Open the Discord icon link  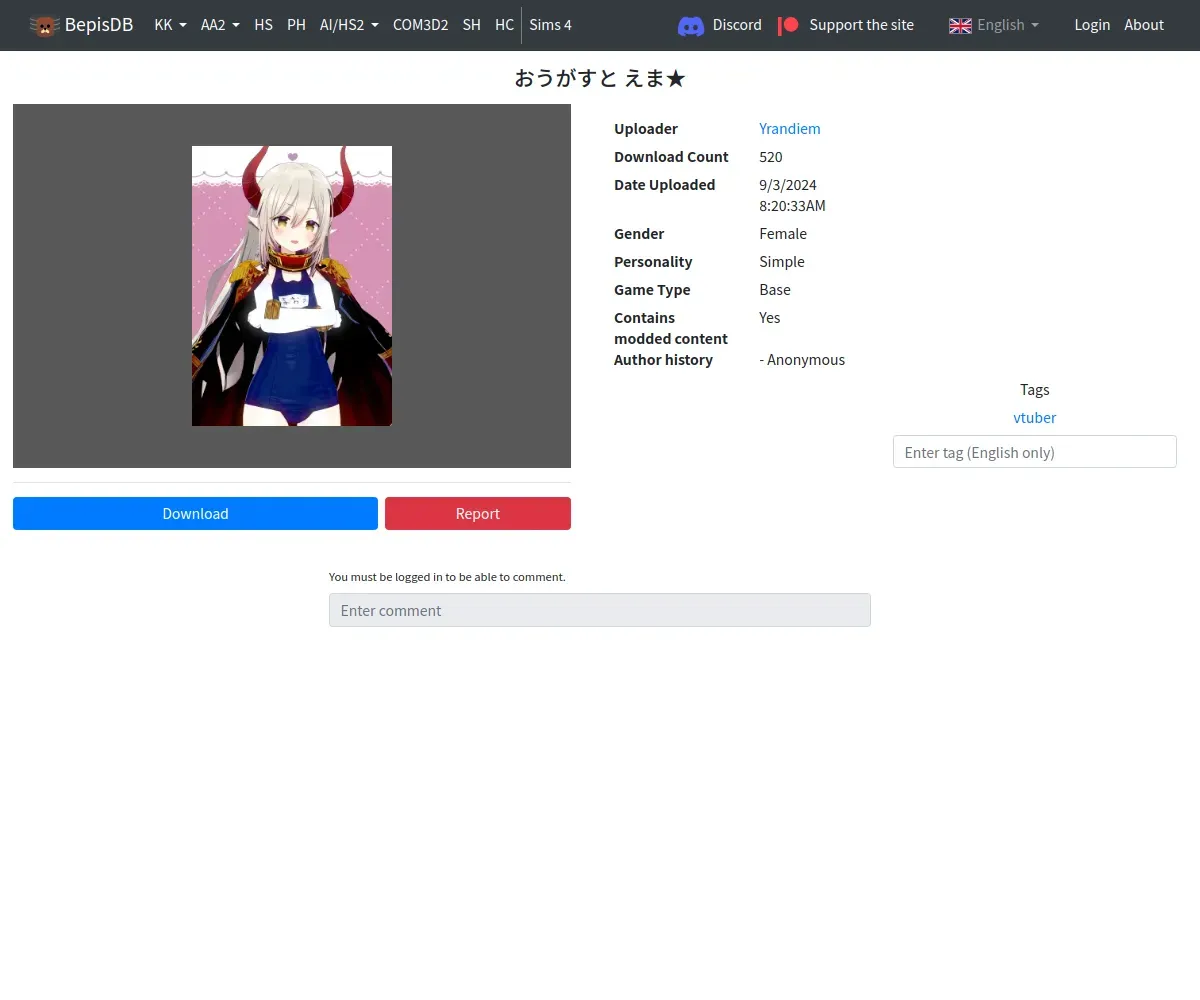(x=691, y=25)
